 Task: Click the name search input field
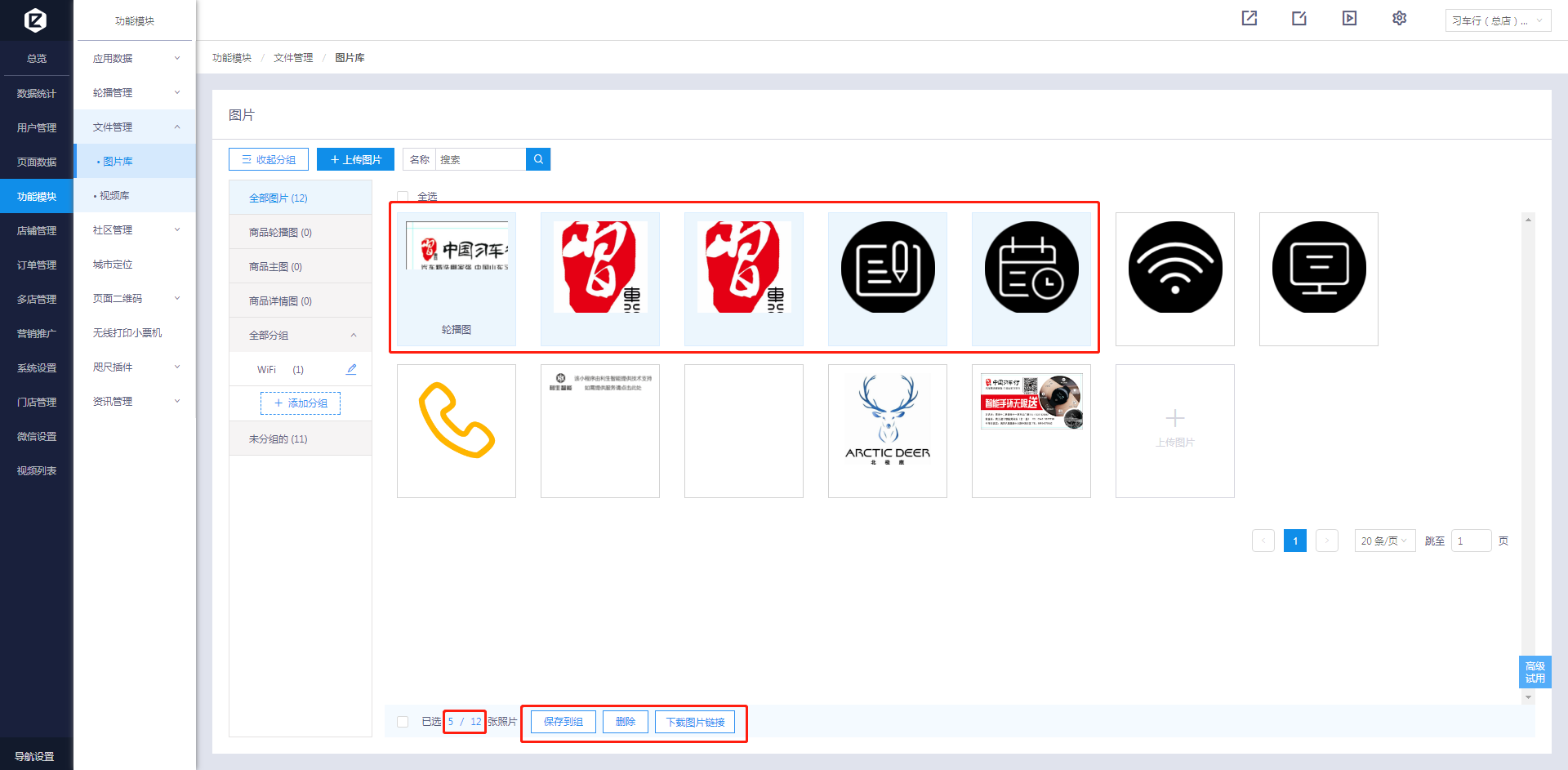pyautogui.click(x=480, y=159)
